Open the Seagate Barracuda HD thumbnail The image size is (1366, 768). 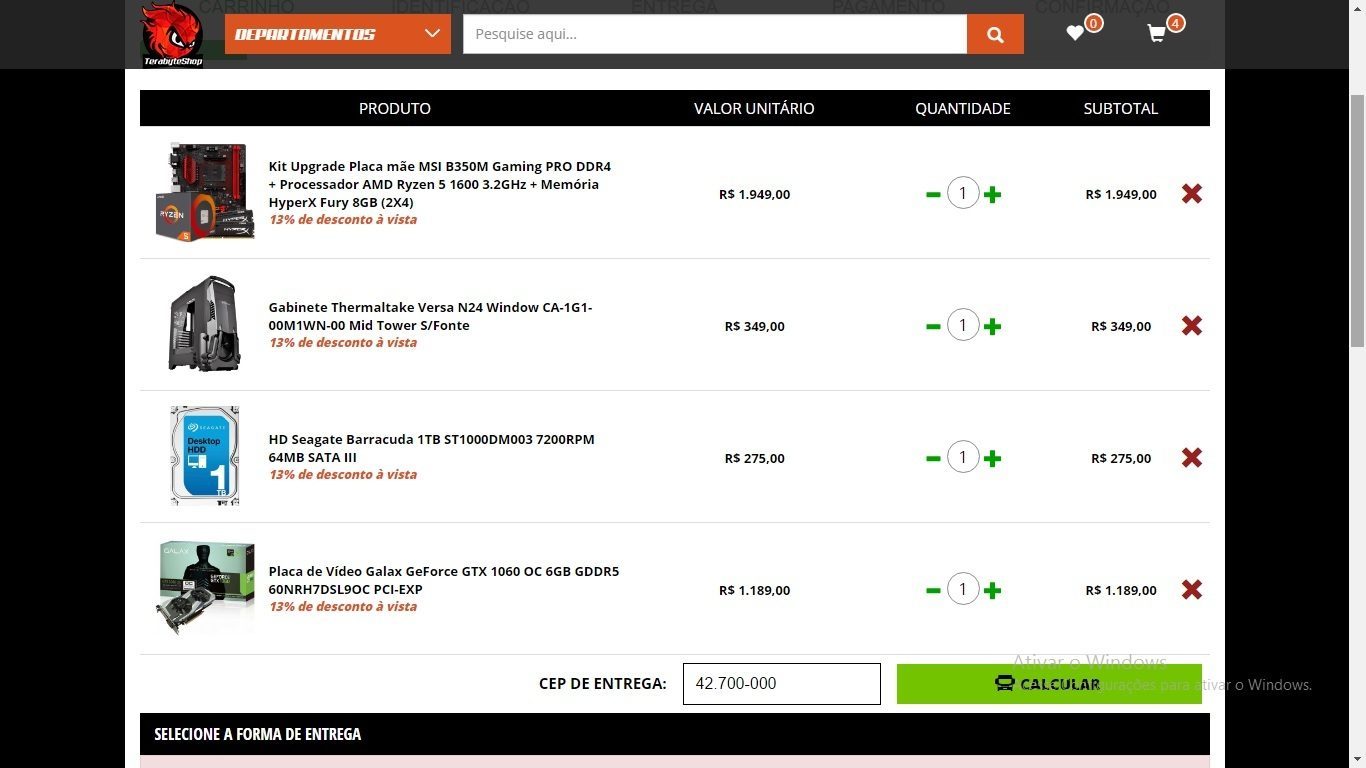(x=205, y=456)
